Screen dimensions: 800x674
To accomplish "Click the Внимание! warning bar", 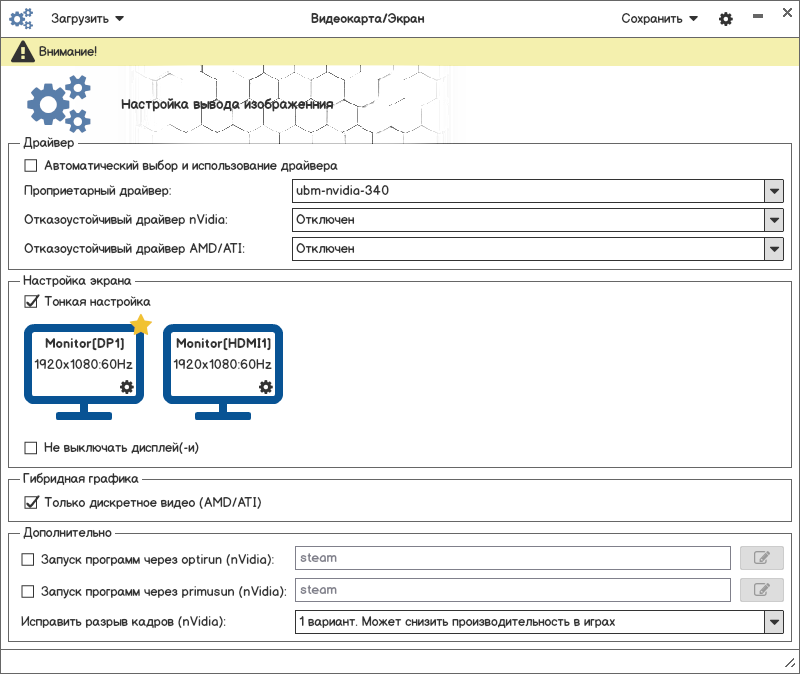I will point(400,52).
